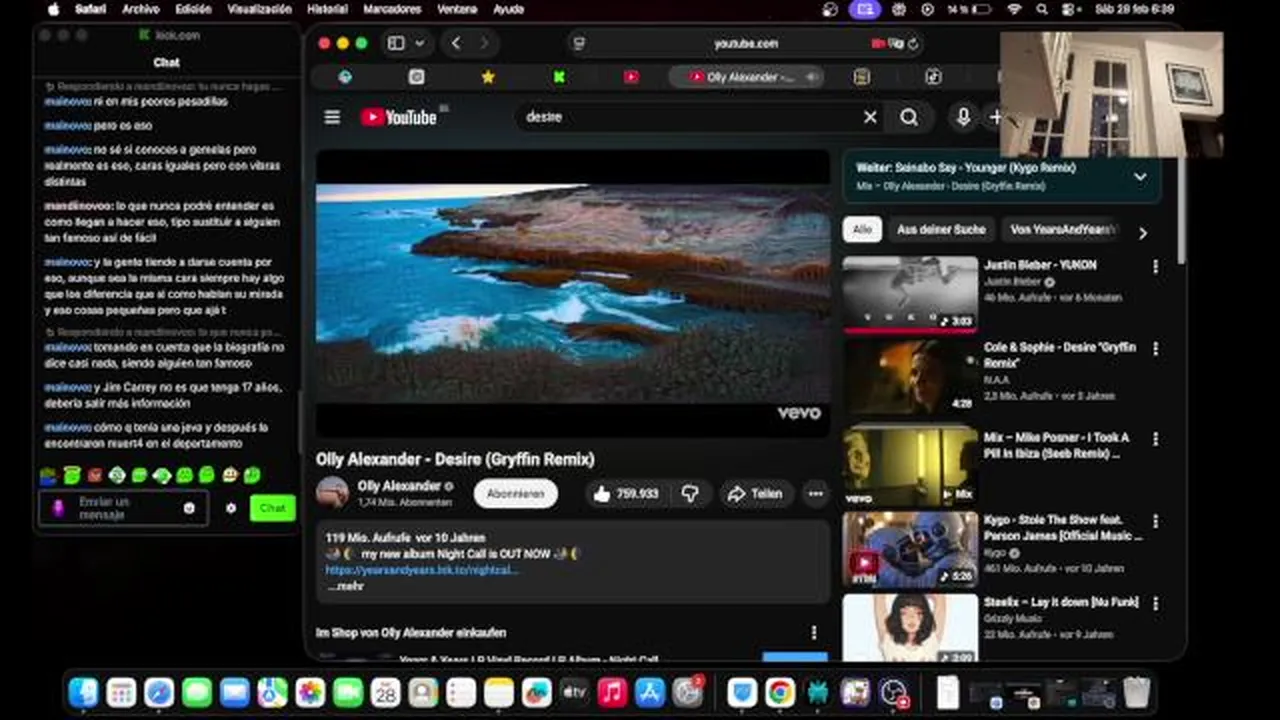Open Photos app in the Dock
Viewport: 1280px width, 720px height.
[x=310, y=692]
